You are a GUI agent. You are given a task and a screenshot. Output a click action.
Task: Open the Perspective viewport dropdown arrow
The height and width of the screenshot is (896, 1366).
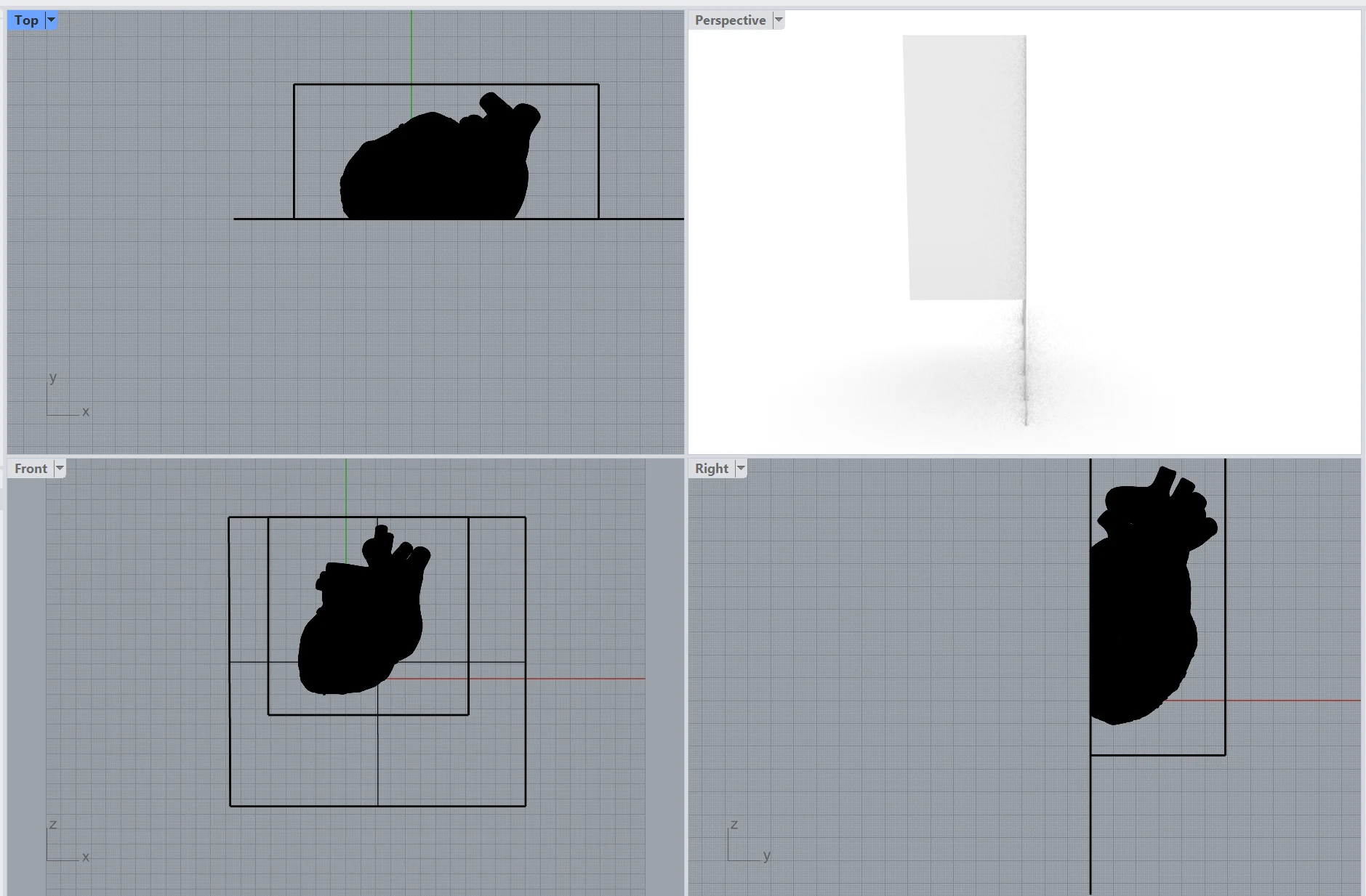coord(779,20)
